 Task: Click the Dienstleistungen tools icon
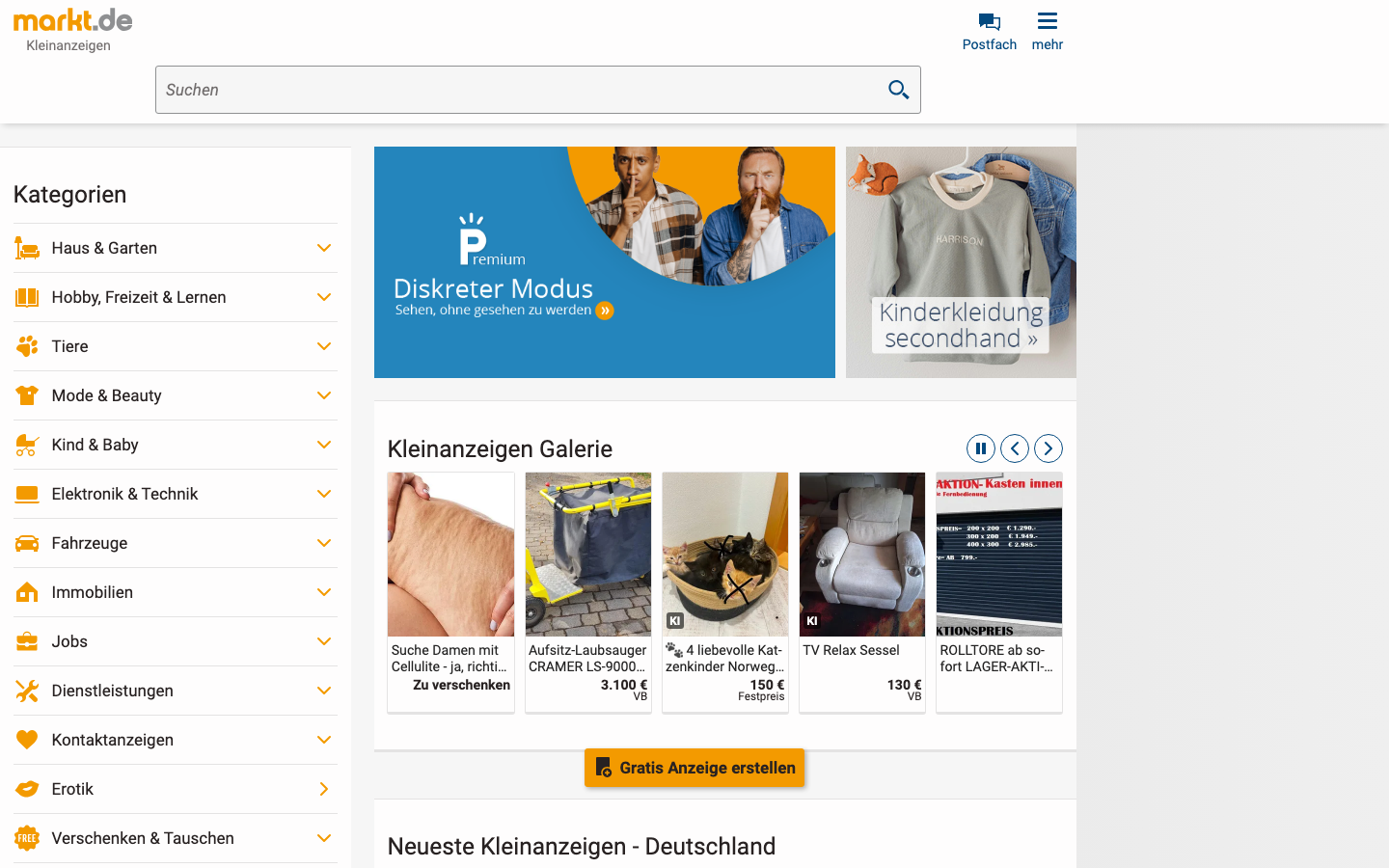[27, 691]
